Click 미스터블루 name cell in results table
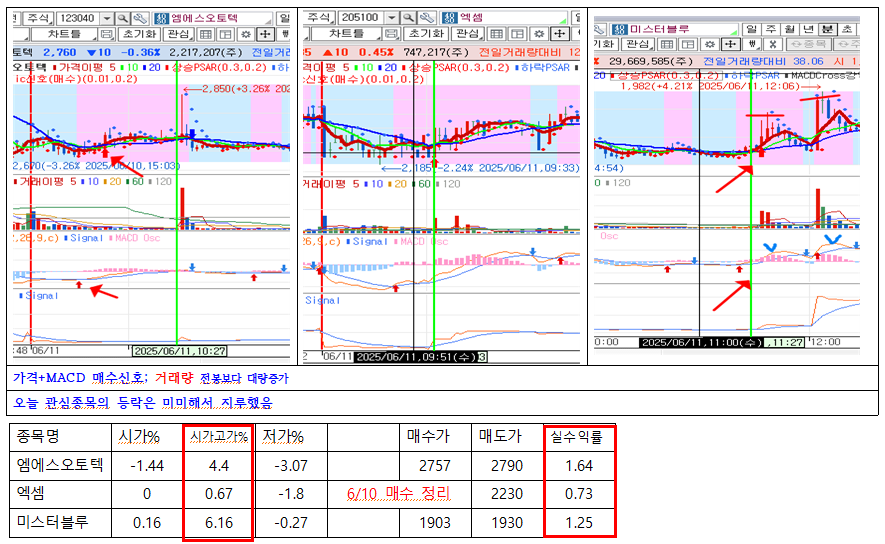Image resolution: width=885 pixels, height=544 pixels. click(x=60, y=523)
